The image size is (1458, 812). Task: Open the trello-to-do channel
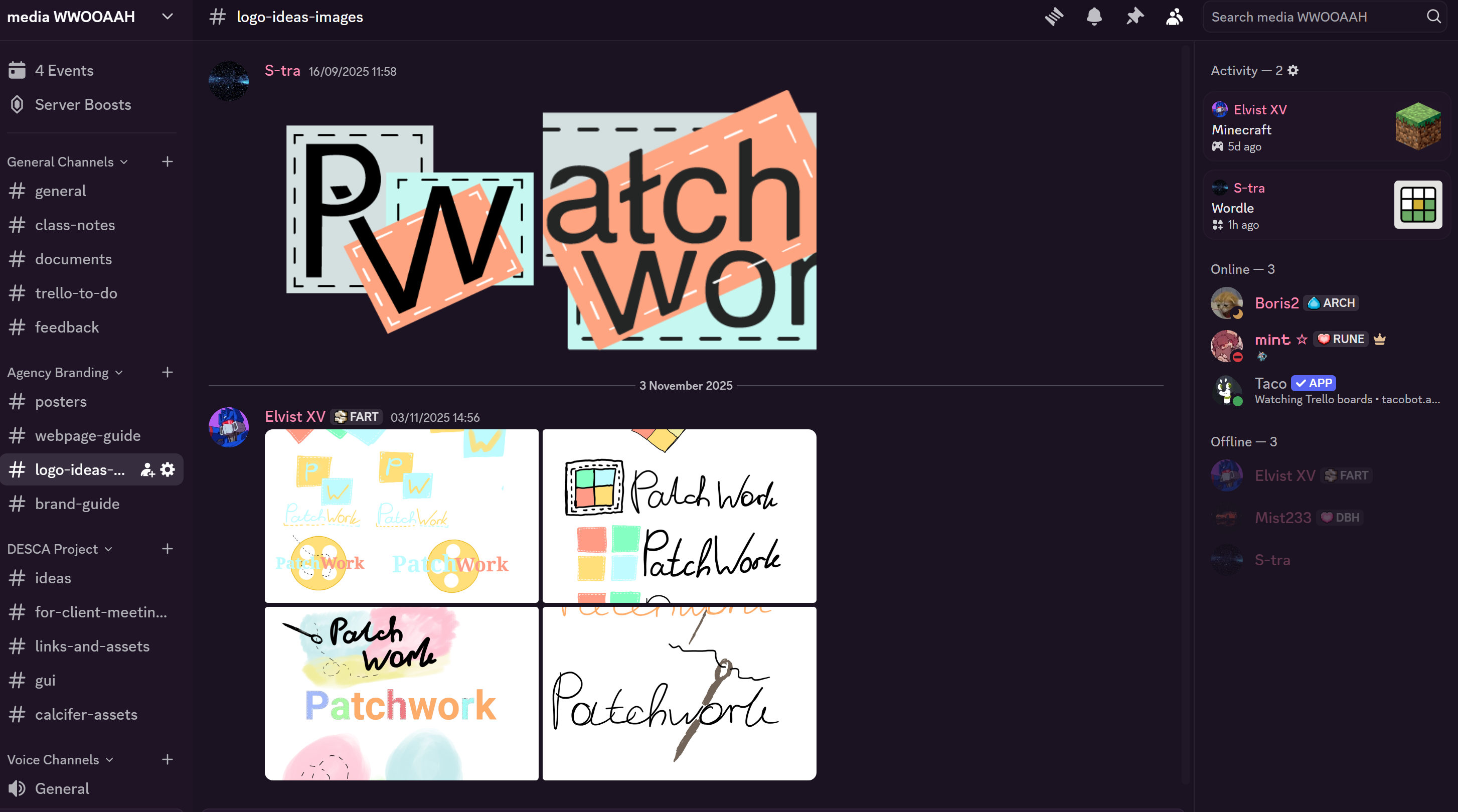click(76, 293)
